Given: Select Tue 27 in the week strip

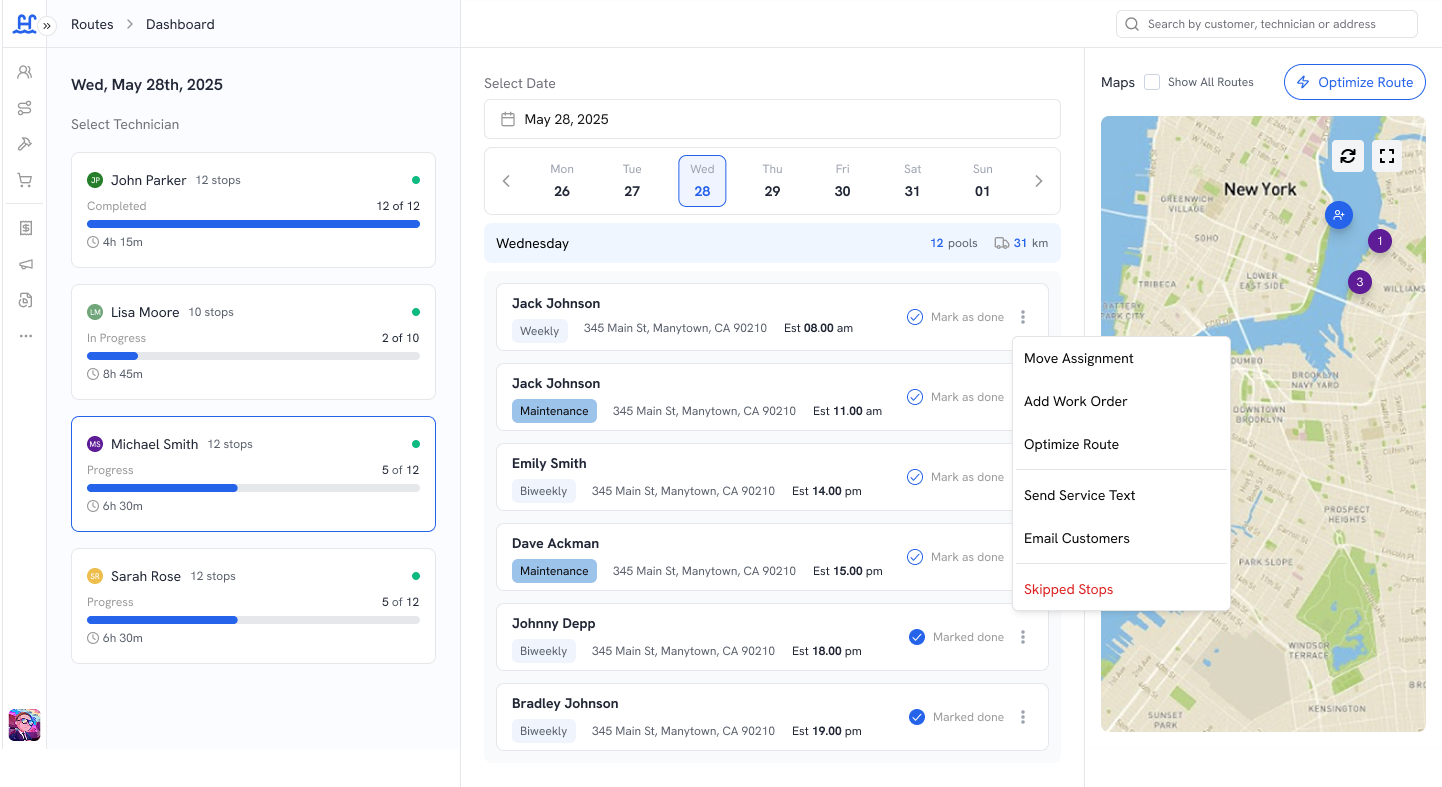Looking at the screenshot, I should pyautogui.click(x=632, y=181).
